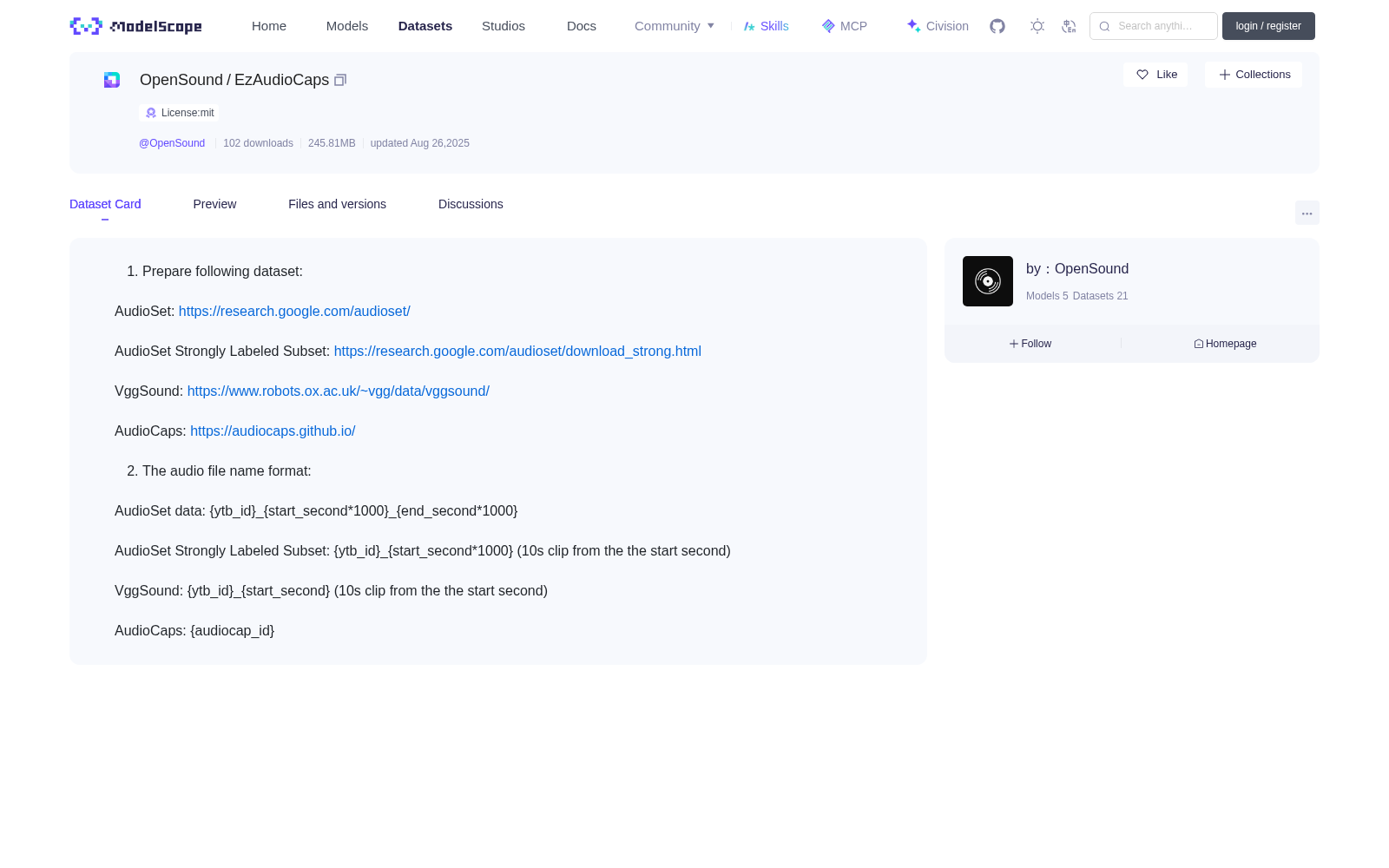1389x868 pixels.
Task: Toggle the light/dark theme sun icon
Action: (1037, 26)
